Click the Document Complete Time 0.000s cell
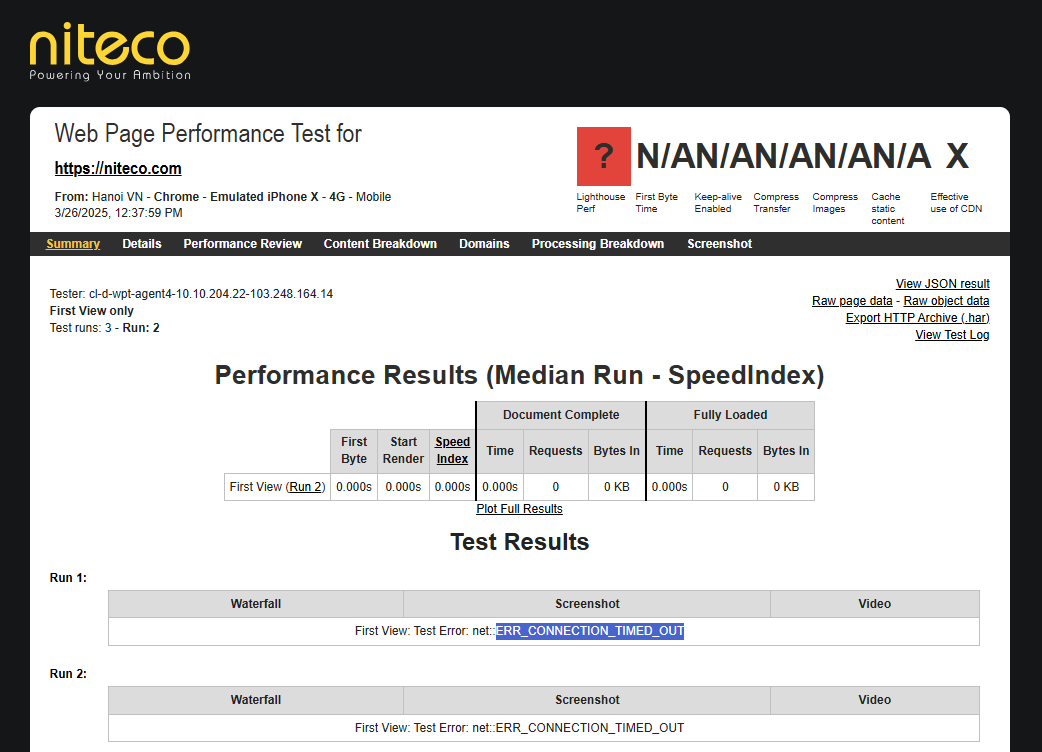The width and height of the screenshot is (1042, 752). point(500,487)
